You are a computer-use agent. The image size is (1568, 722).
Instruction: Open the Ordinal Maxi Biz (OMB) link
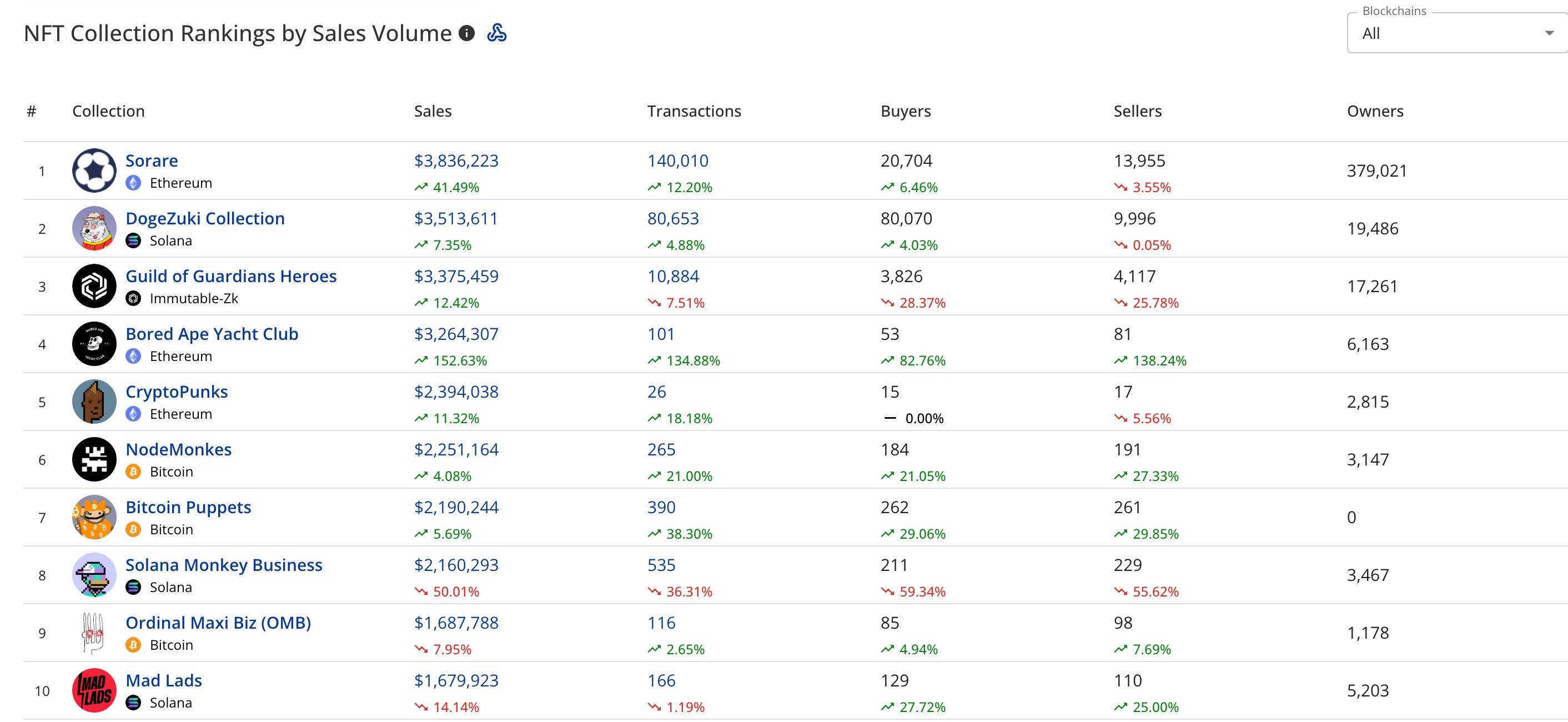(x=218, y=623)
